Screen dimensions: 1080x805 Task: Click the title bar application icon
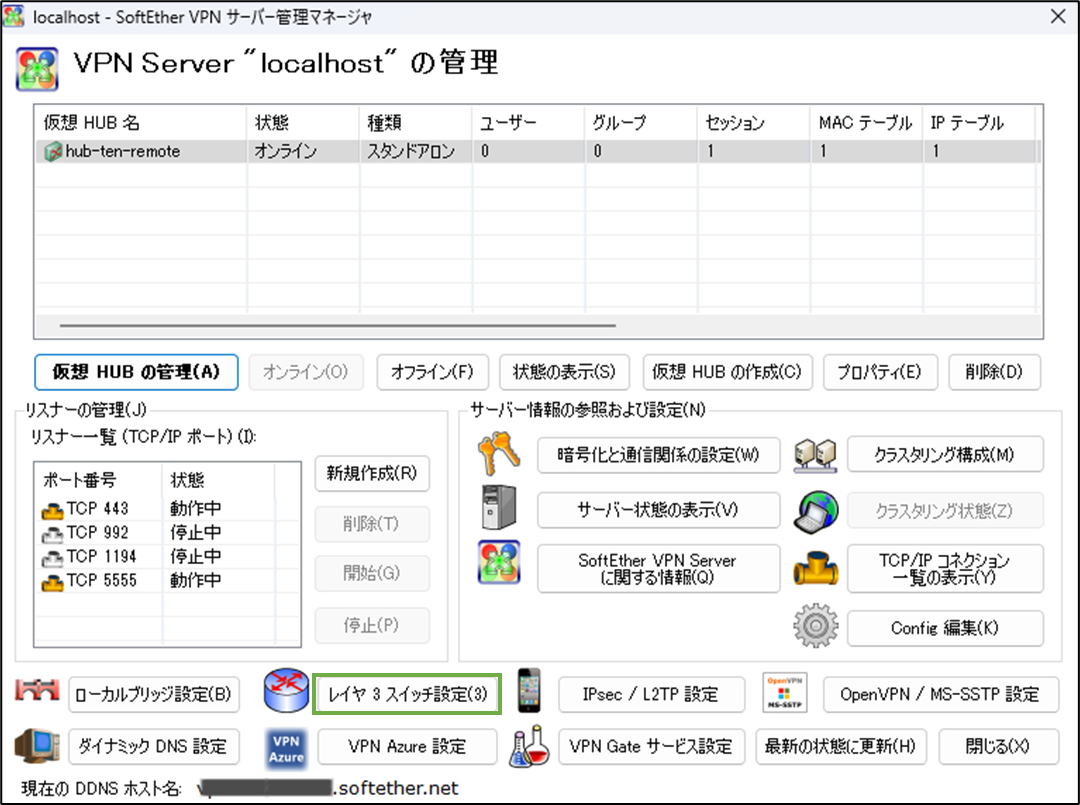[x=13, y=17]
